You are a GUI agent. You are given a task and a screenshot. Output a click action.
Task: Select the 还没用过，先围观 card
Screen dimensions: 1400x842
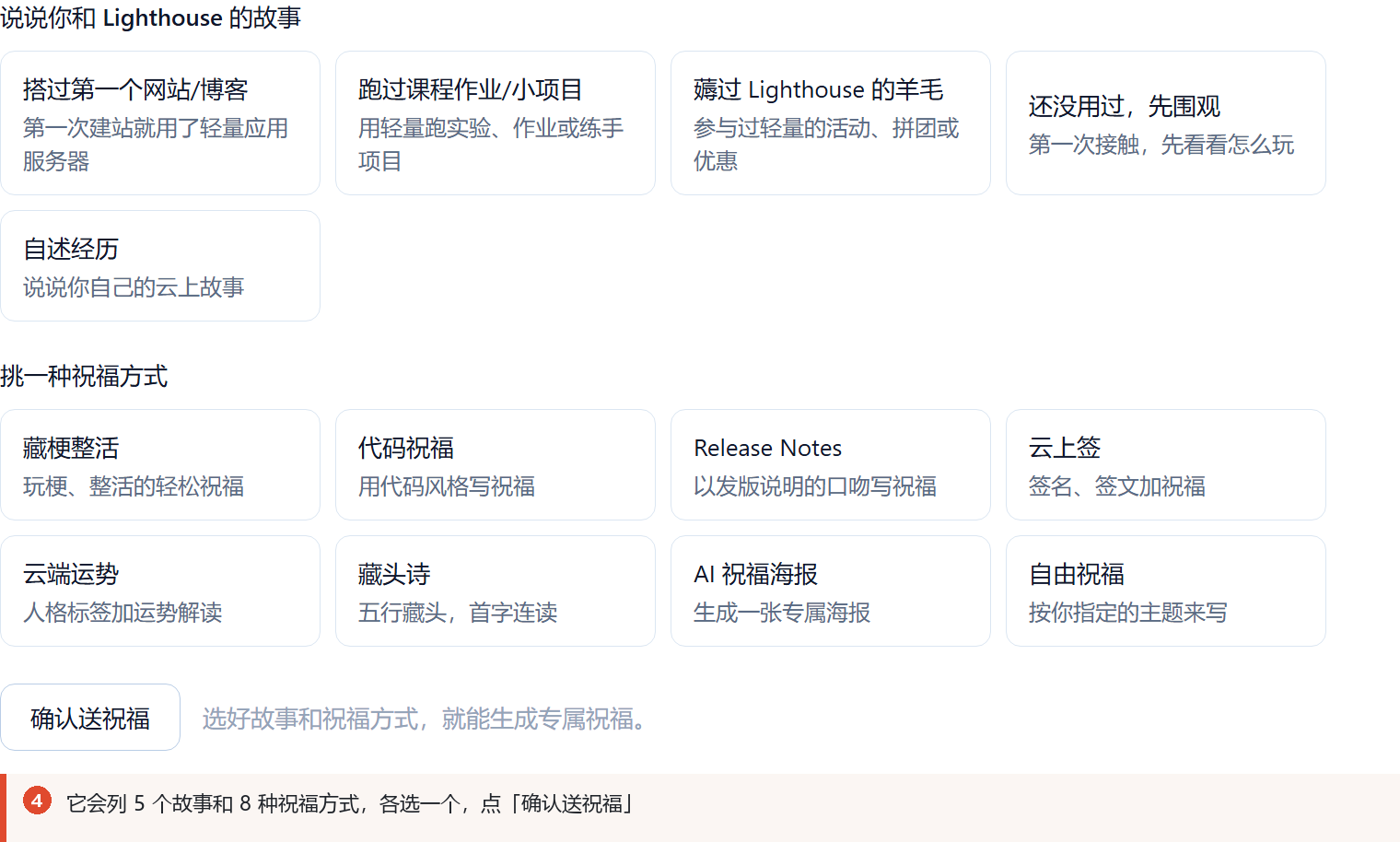point(1166,123)
